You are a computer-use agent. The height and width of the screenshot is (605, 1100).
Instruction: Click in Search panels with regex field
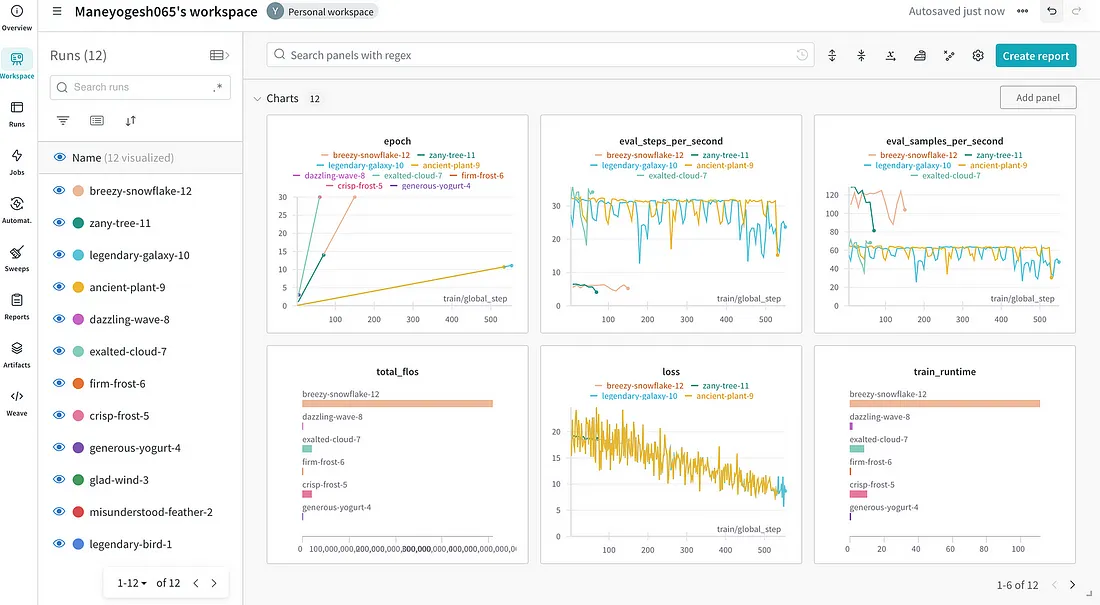click(x=540, y=55)
